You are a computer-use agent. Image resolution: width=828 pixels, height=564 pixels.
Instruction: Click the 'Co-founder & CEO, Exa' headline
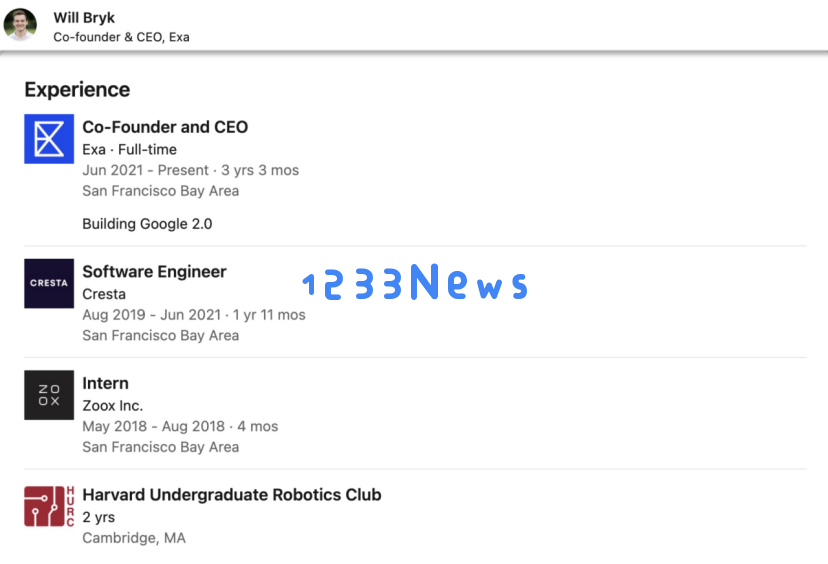[121, 37]
